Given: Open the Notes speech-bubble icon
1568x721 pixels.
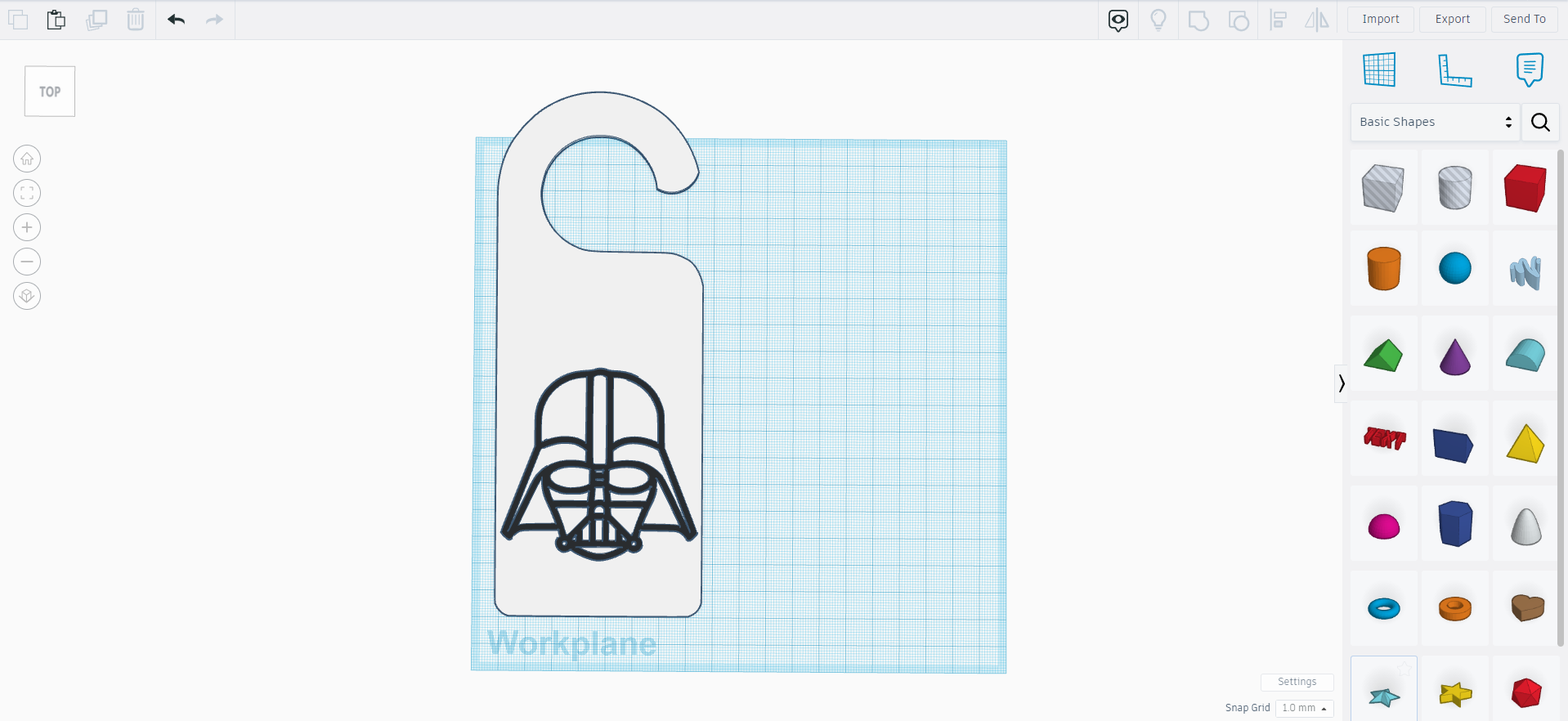Looking at the screenshot, I should [1118, 20].
